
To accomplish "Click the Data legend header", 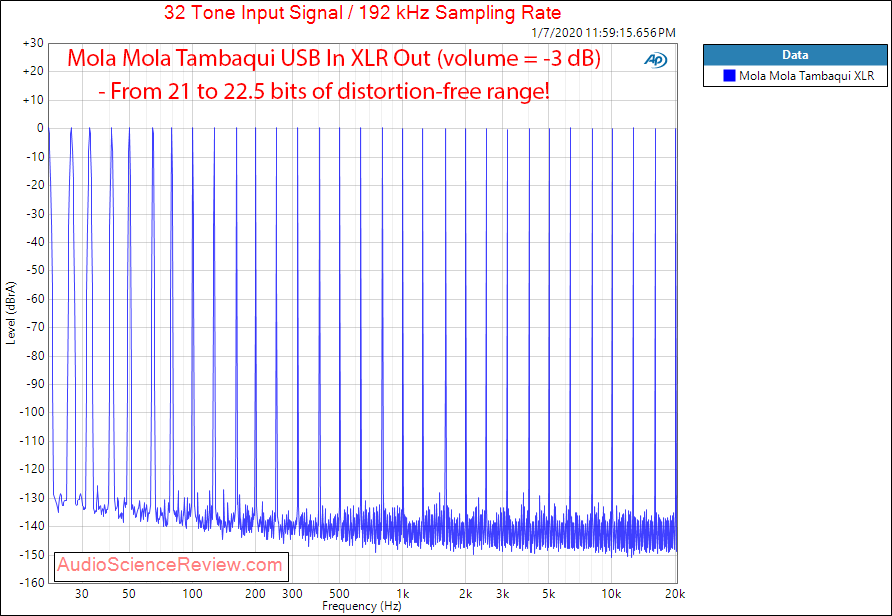I will (795, 55).
